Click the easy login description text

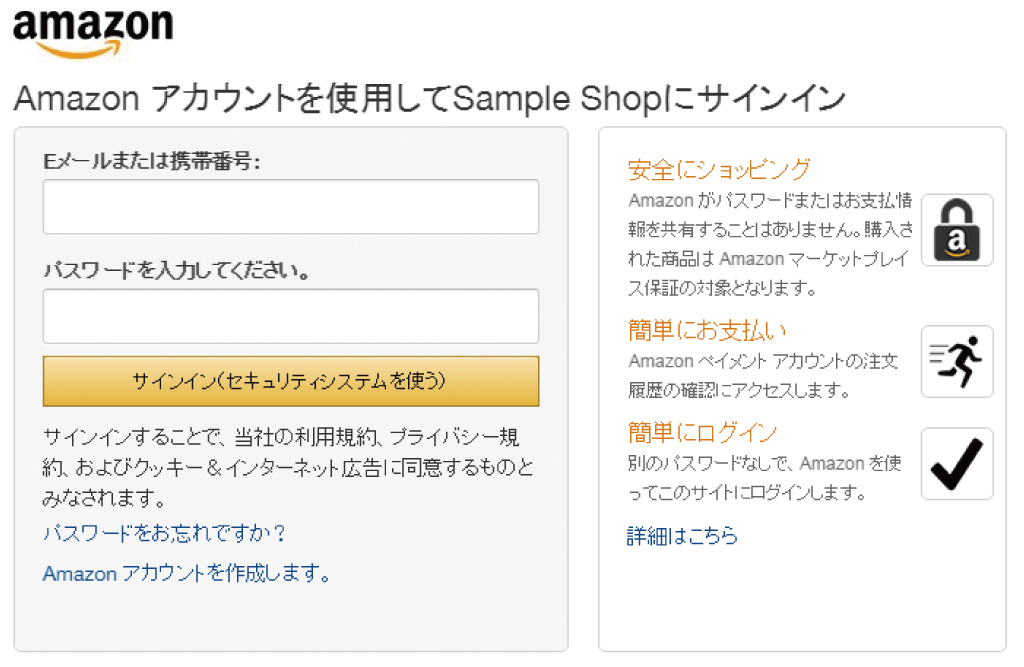click(765, 478)
